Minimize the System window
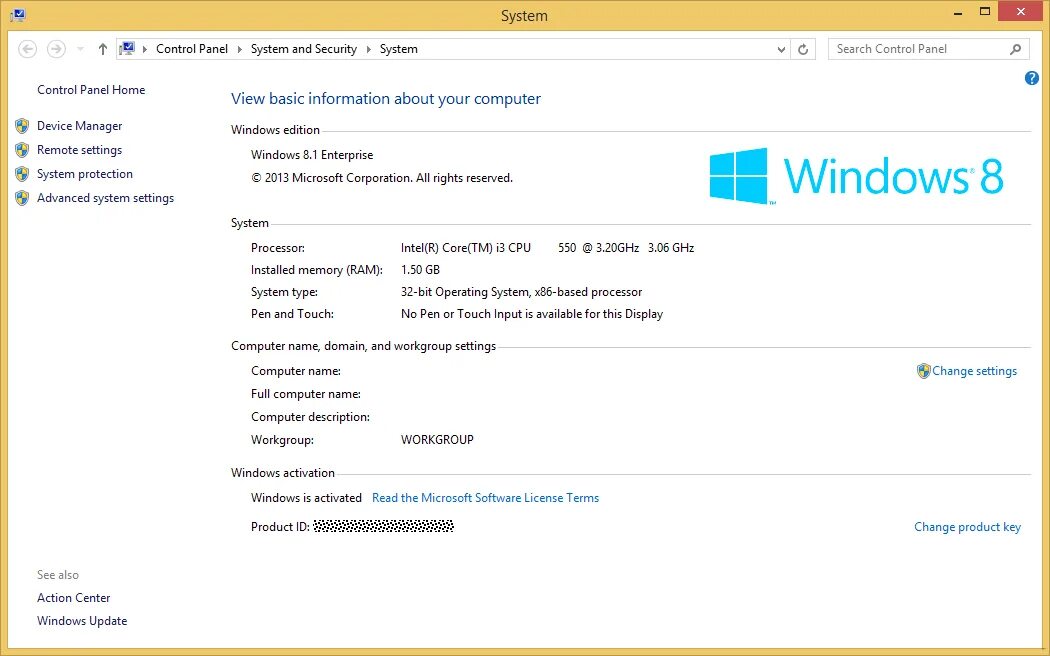 coord(958,12)
